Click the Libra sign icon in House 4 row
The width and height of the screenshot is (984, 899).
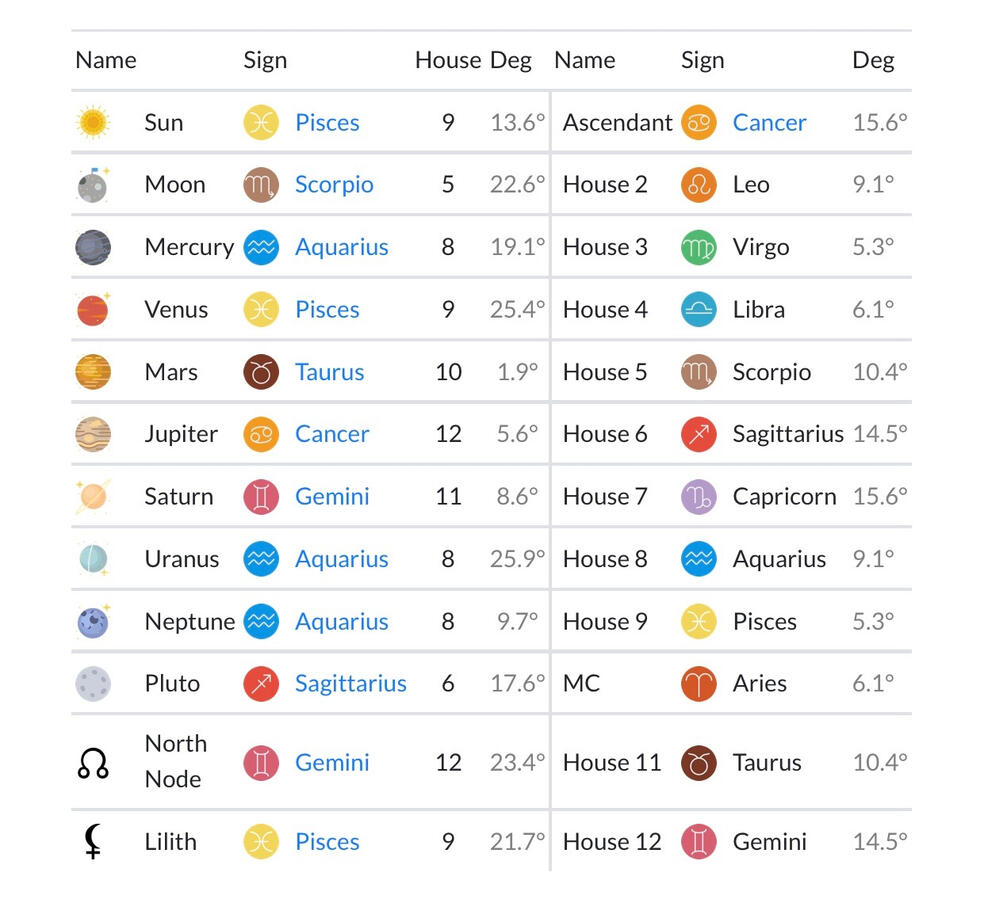click(x=698, y=309)
